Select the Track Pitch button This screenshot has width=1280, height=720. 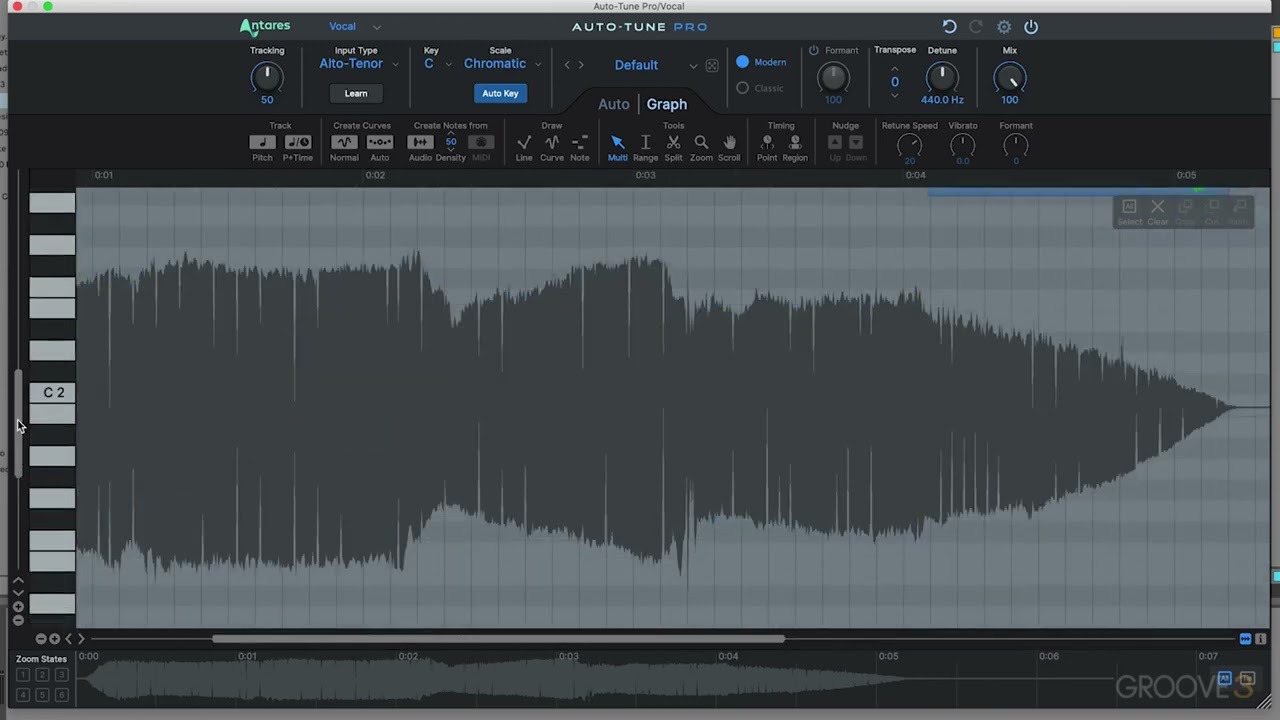click(262, 143)
